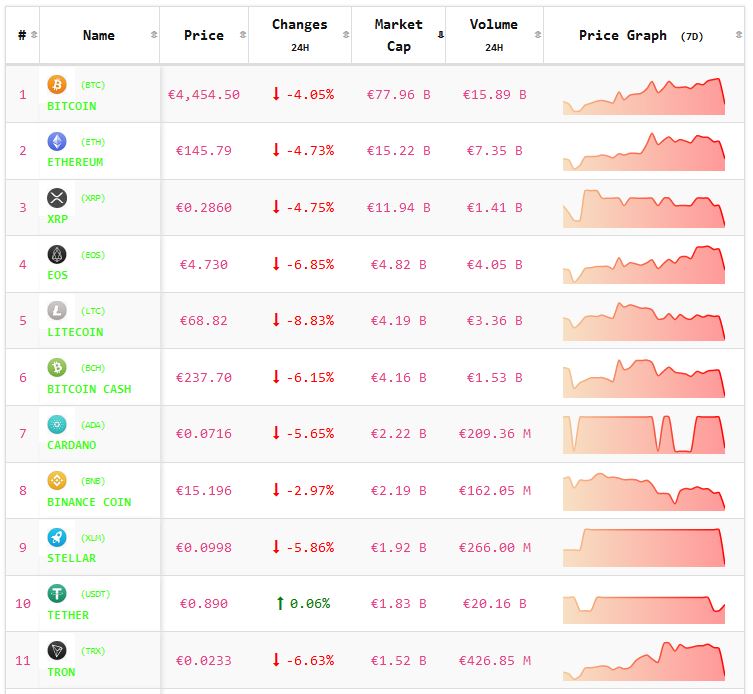
Task: Sort by Market Cap column header
Action: coord(398,35)
